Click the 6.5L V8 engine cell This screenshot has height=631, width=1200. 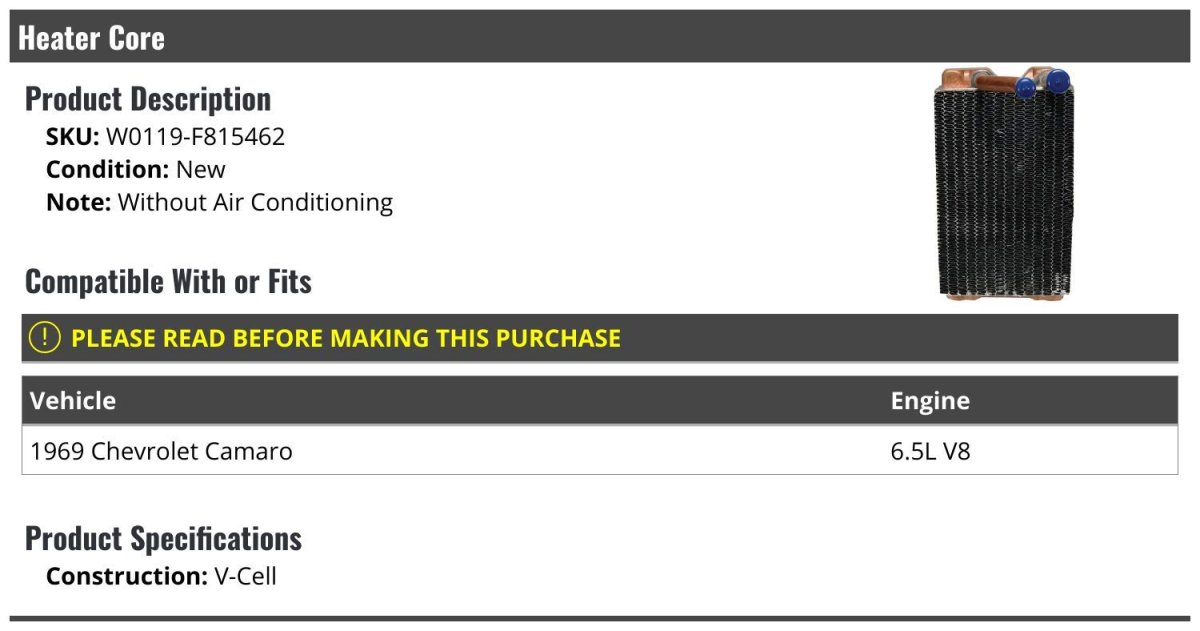coord(930,451)
